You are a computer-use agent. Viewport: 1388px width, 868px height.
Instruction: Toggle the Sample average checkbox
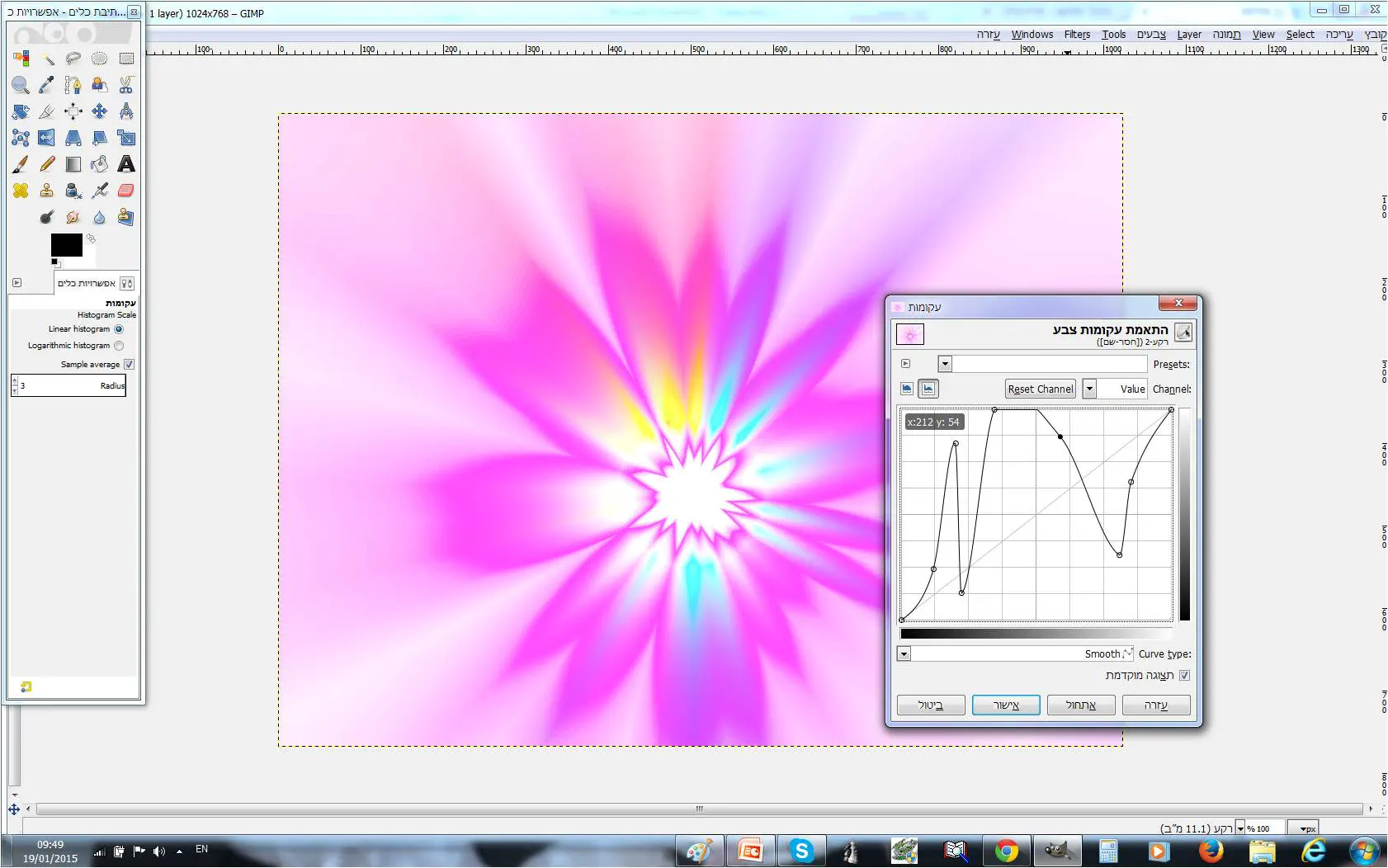pyautogui.click(x=129, y=365)
